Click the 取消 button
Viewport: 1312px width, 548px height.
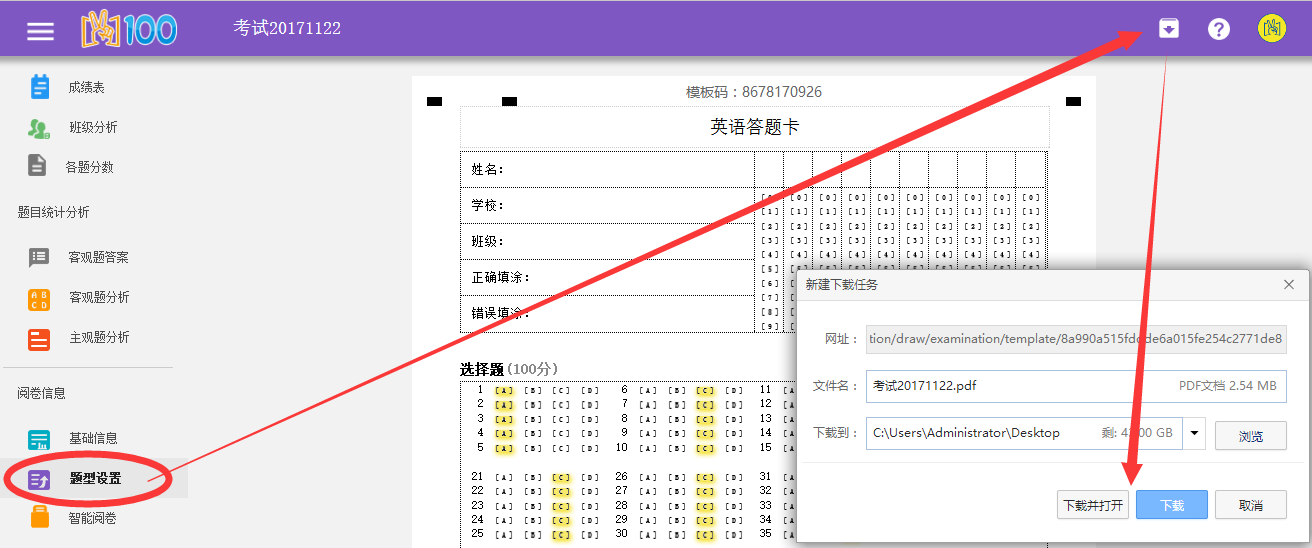pos(1250,505)
